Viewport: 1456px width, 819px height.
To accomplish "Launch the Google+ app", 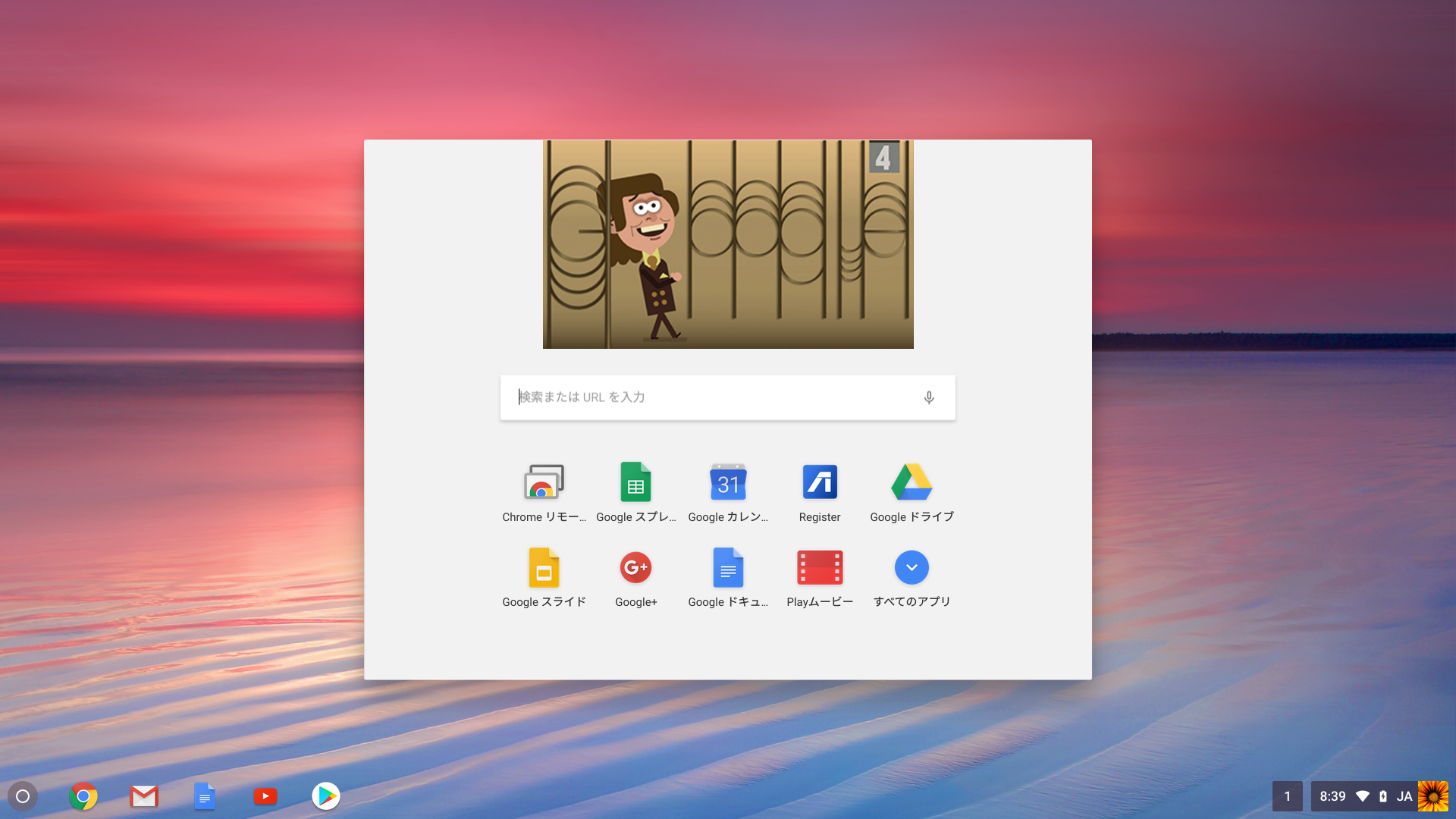I will click(x=635, y=568).
